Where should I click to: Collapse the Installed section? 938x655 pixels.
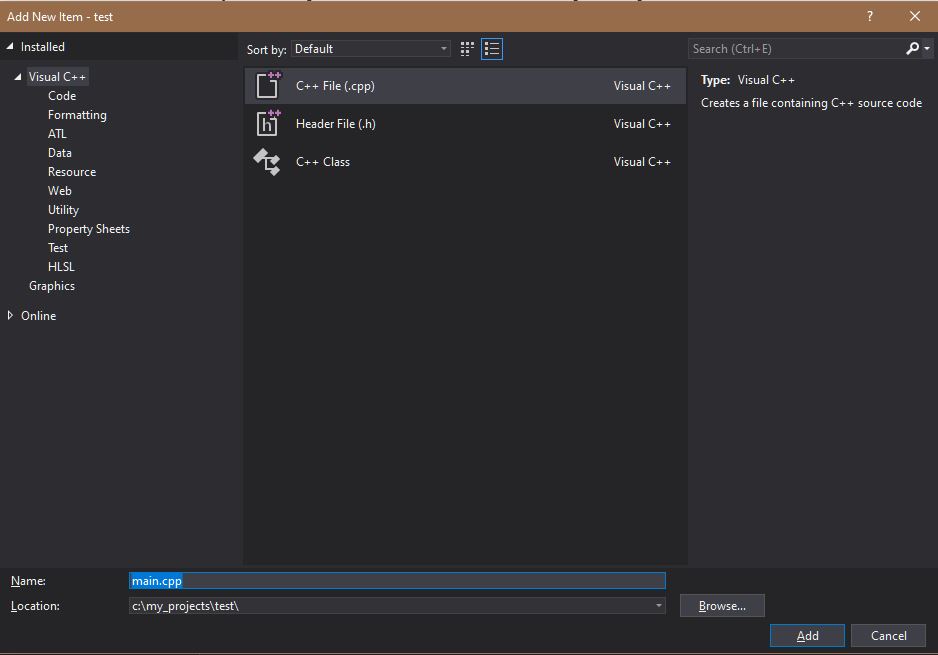[x=10, y=47]
